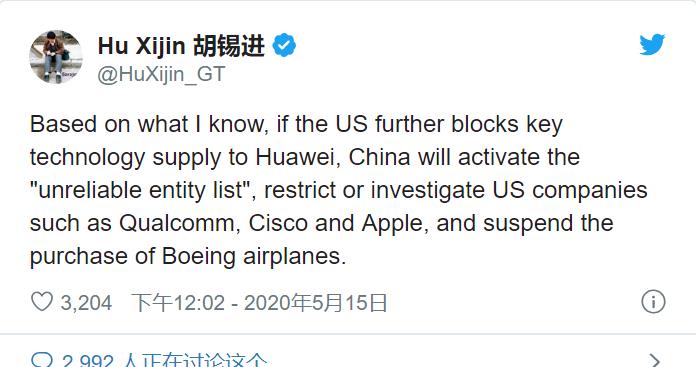Visit the @HuXijin_GT handle link
696x367 pixels.
point(161,74)
